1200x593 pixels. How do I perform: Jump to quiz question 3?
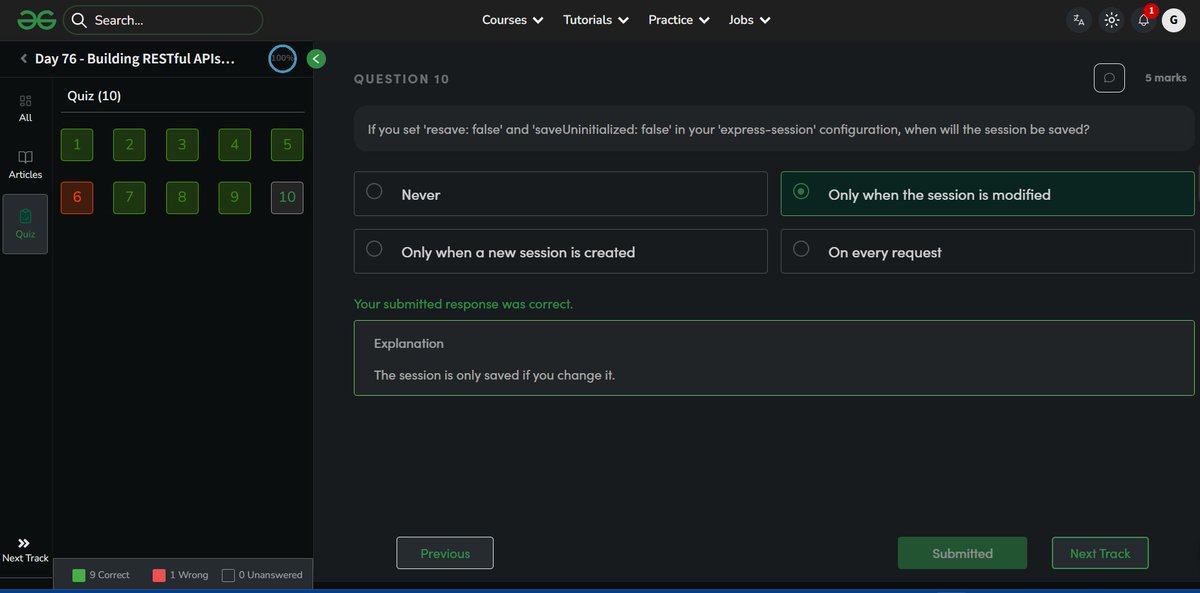point(182,145)
